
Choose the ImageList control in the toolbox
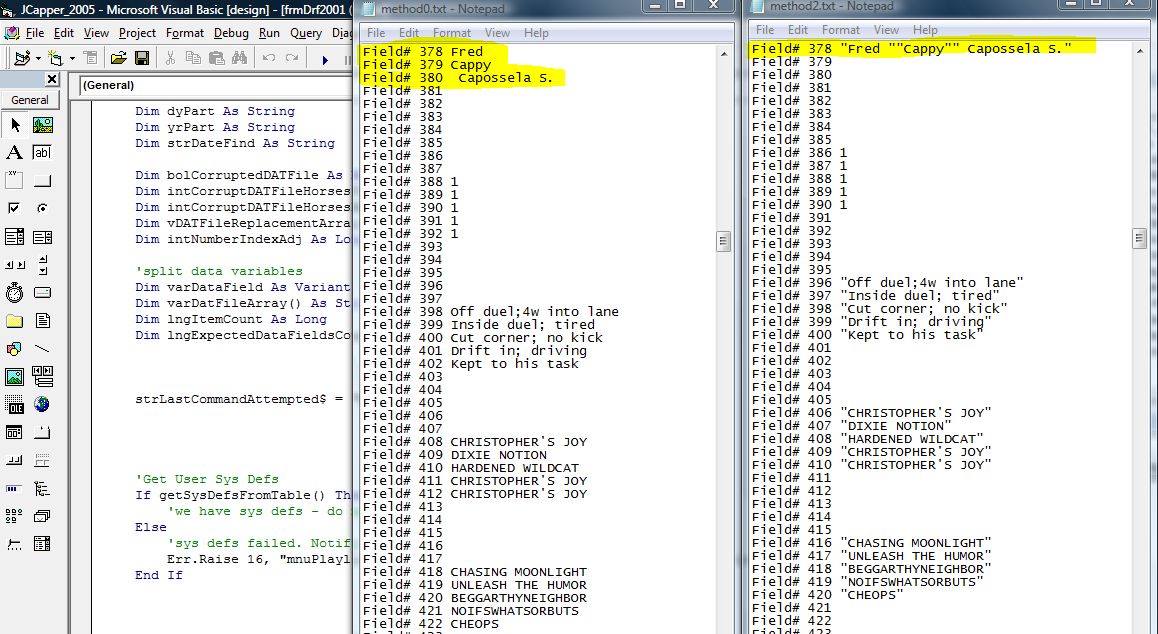[43, 517]
